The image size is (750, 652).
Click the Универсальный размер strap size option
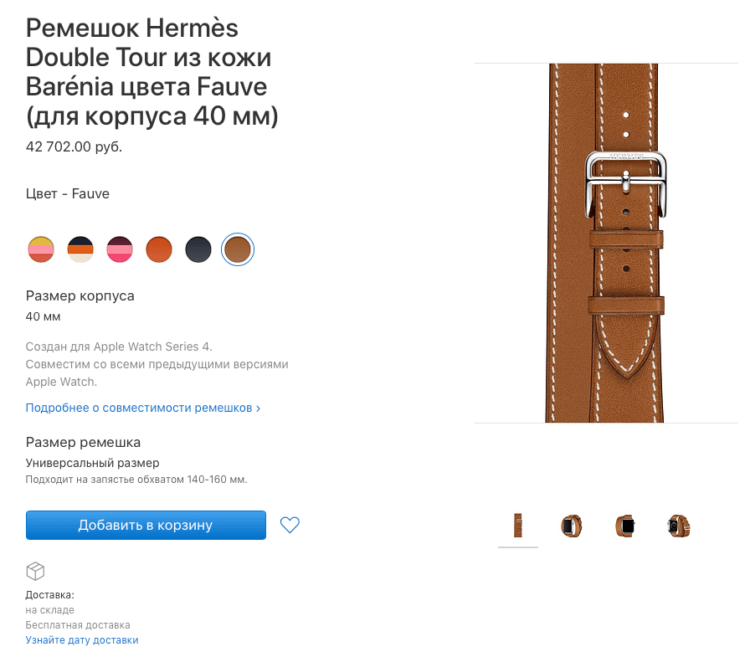[92, 463]
